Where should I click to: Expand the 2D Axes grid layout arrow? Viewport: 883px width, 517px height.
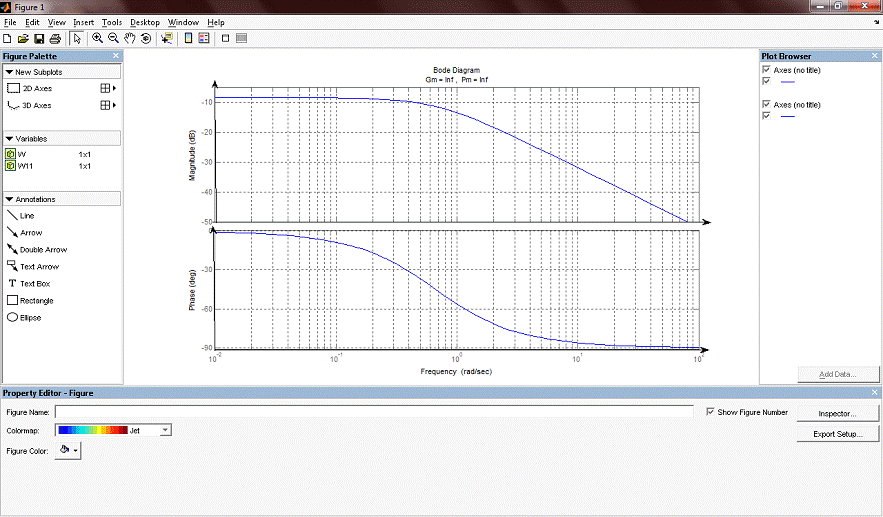115,89
